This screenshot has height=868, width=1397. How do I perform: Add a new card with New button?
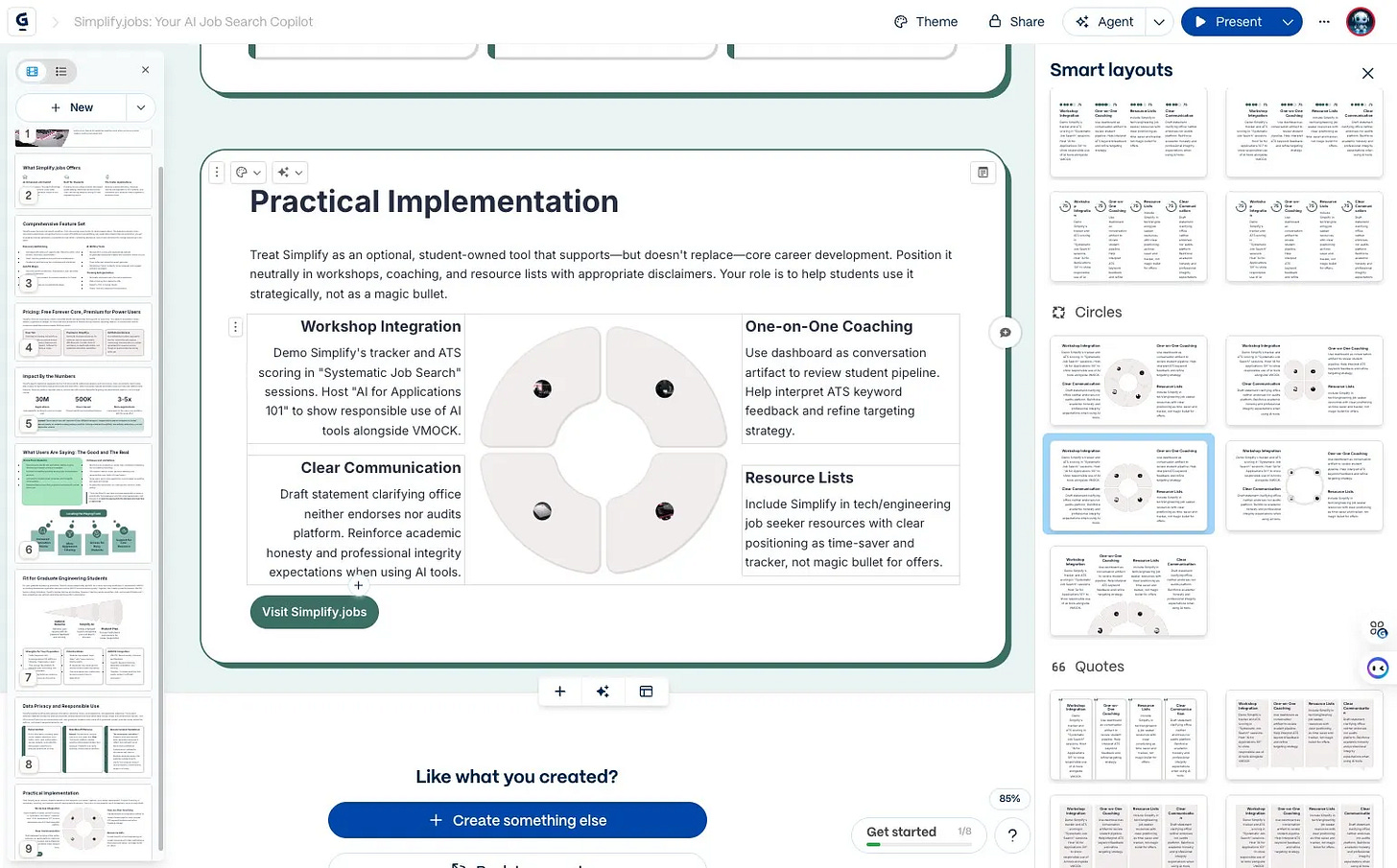click(x=72, y=107)
